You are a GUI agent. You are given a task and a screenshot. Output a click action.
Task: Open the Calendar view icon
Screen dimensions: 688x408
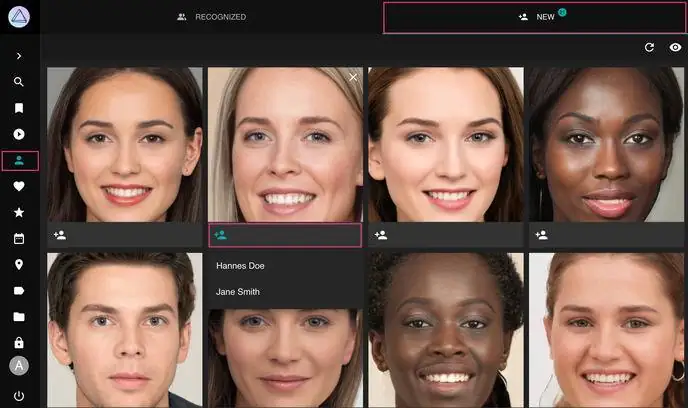coord(19,239)
